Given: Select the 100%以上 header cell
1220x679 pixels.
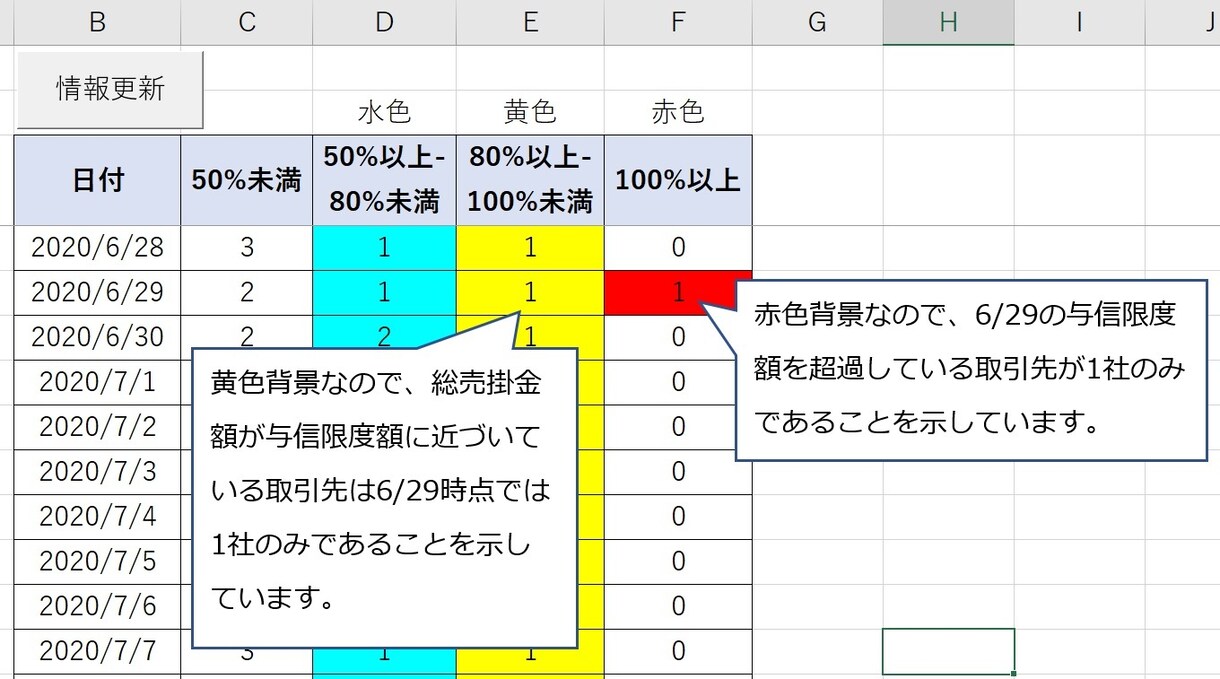Looking at the screenshot, I should (678, 180).
